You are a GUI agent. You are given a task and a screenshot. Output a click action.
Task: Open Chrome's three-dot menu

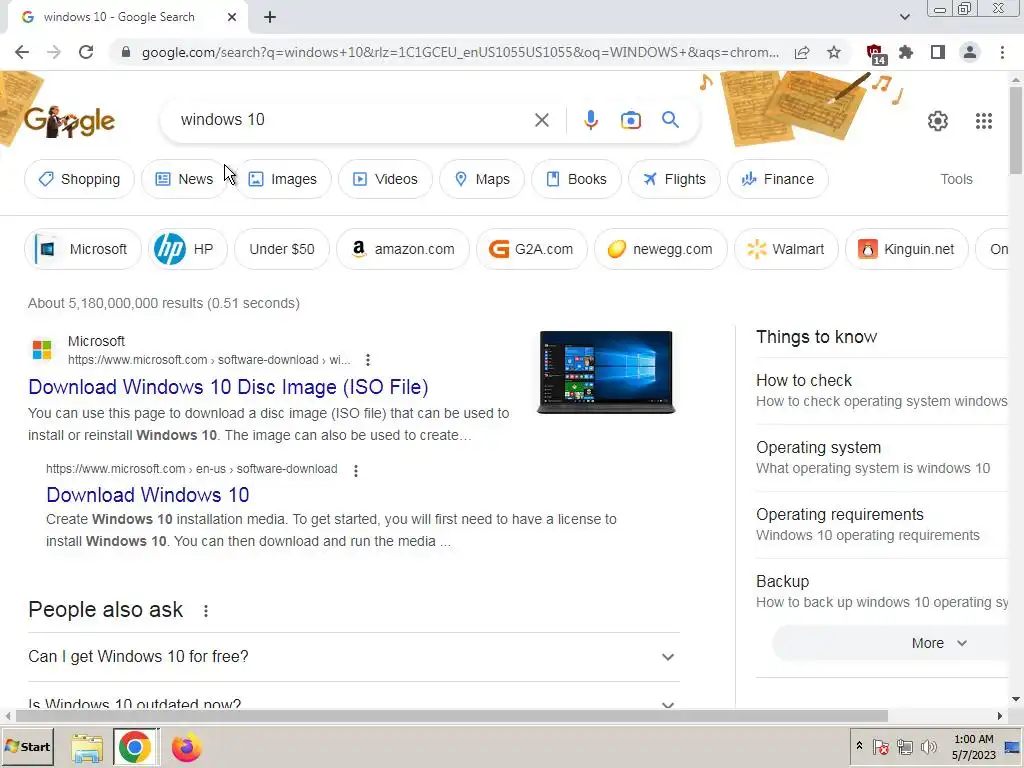1002,52
